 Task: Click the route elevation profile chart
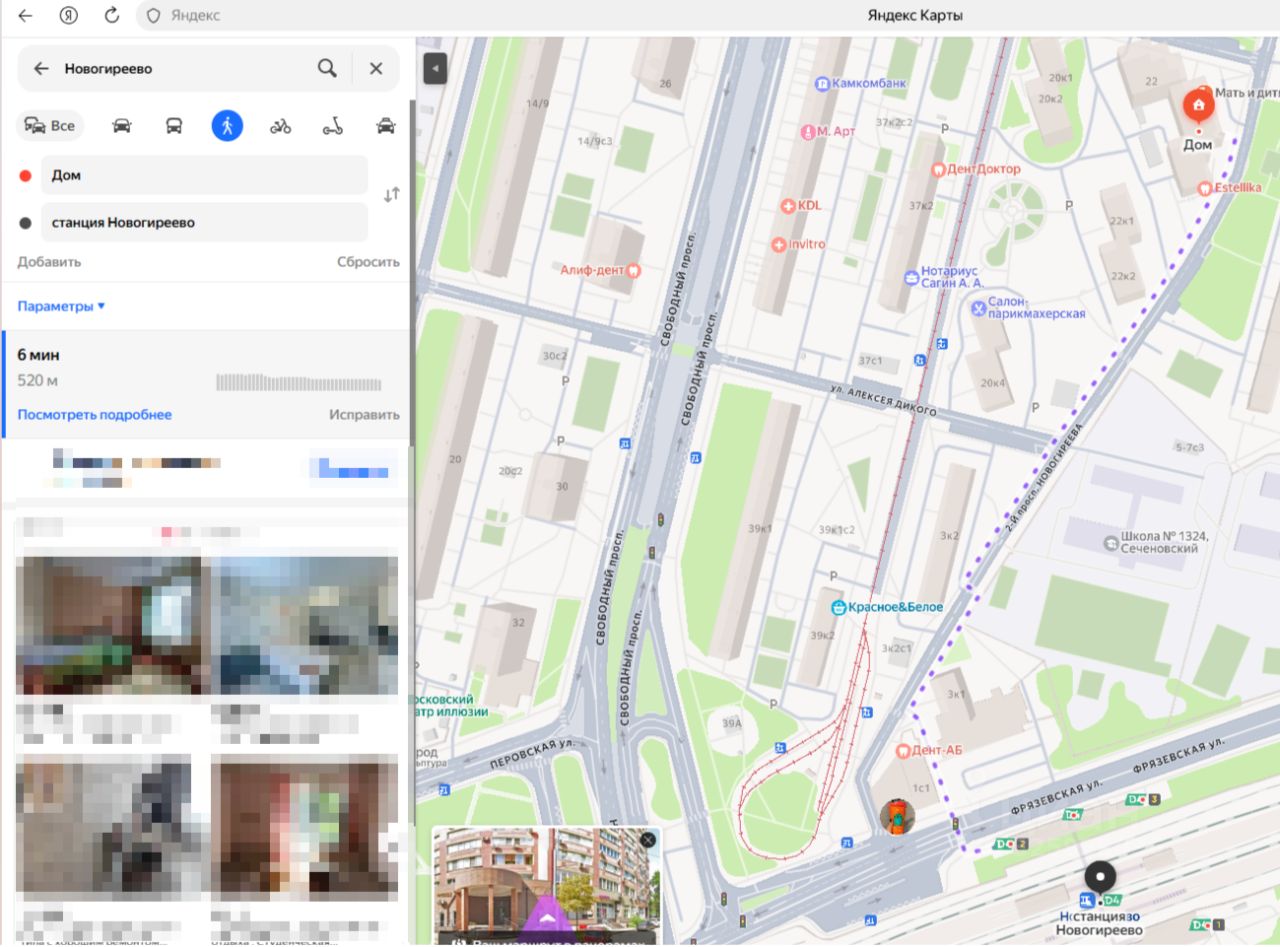[x=299, y=383]
